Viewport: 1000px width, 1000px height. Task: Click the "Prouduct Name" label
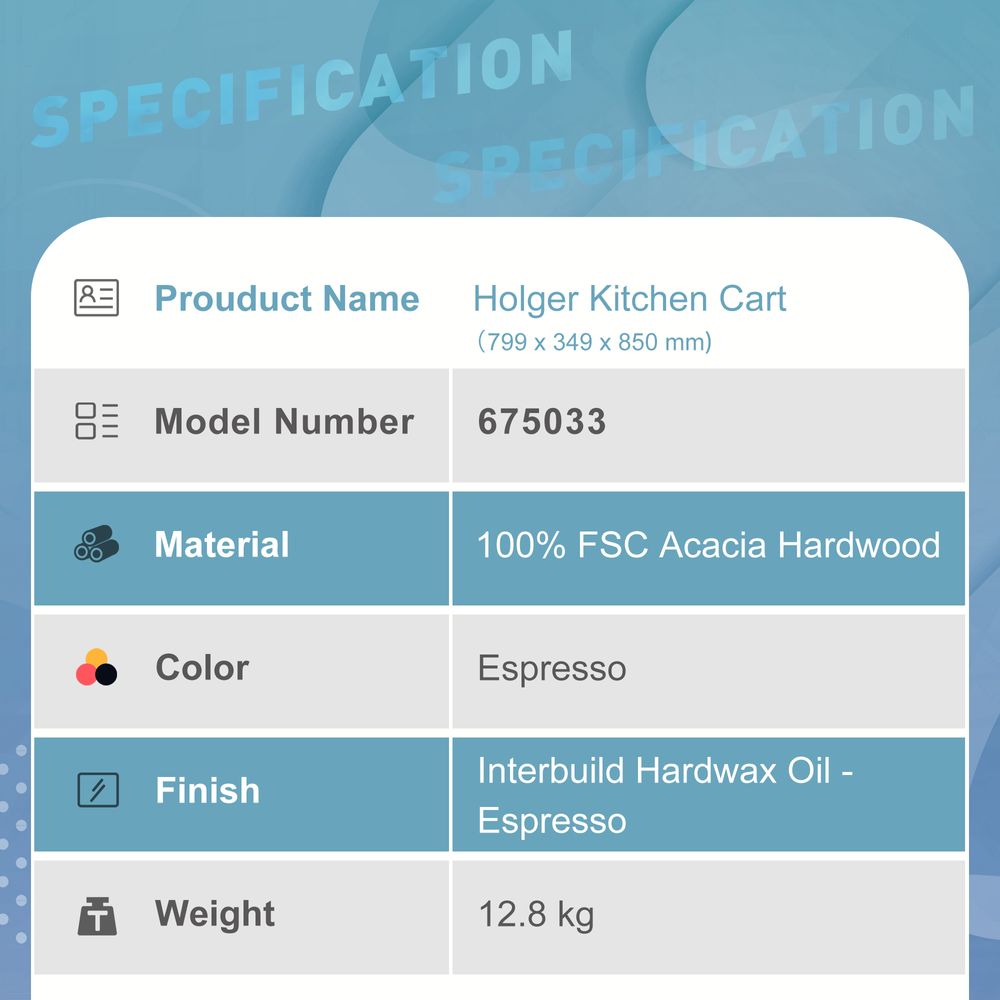pos(287,298)
